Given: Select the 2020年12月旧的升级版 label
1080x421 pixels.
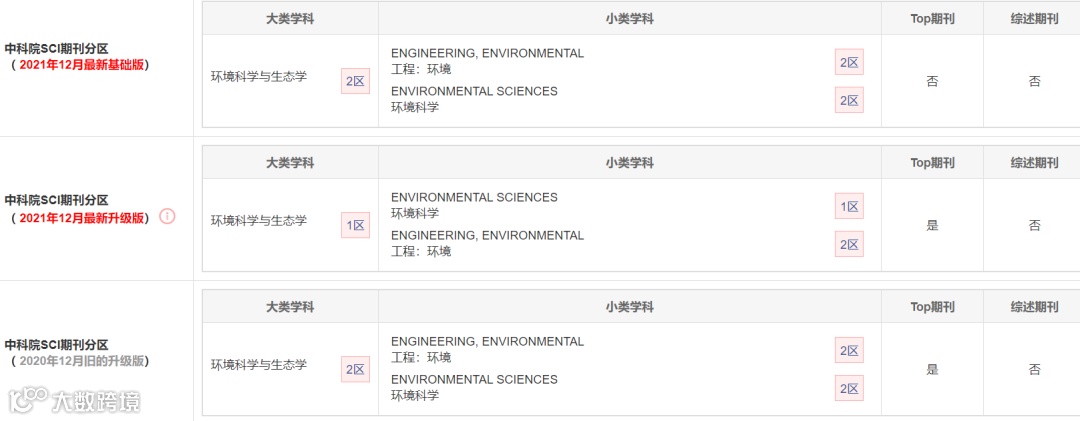Looking at the screenshot, I should point(83,361).
